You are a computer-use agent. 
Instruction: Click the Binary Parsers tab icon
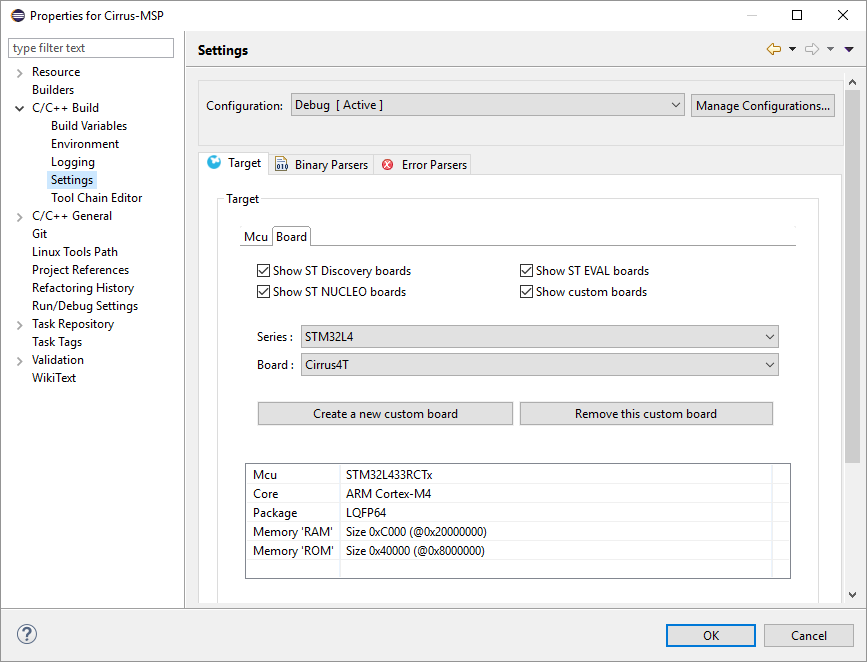[281, 164]
